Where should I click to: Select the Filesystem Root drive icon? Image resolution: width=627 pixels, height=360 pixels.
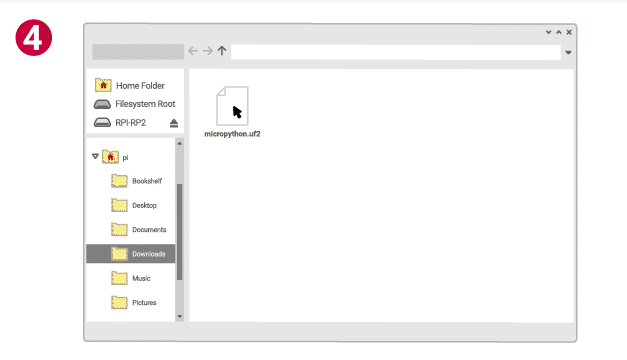click(102, 104)
